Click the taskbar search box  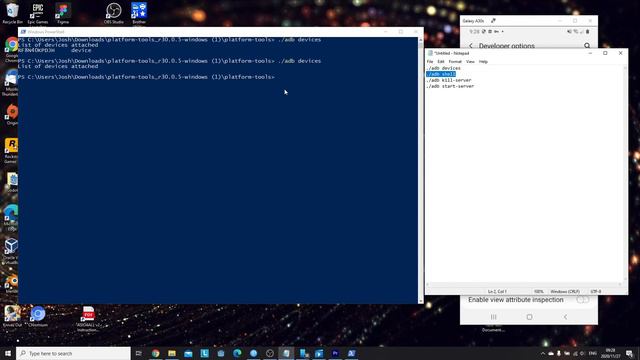(73, 353)
